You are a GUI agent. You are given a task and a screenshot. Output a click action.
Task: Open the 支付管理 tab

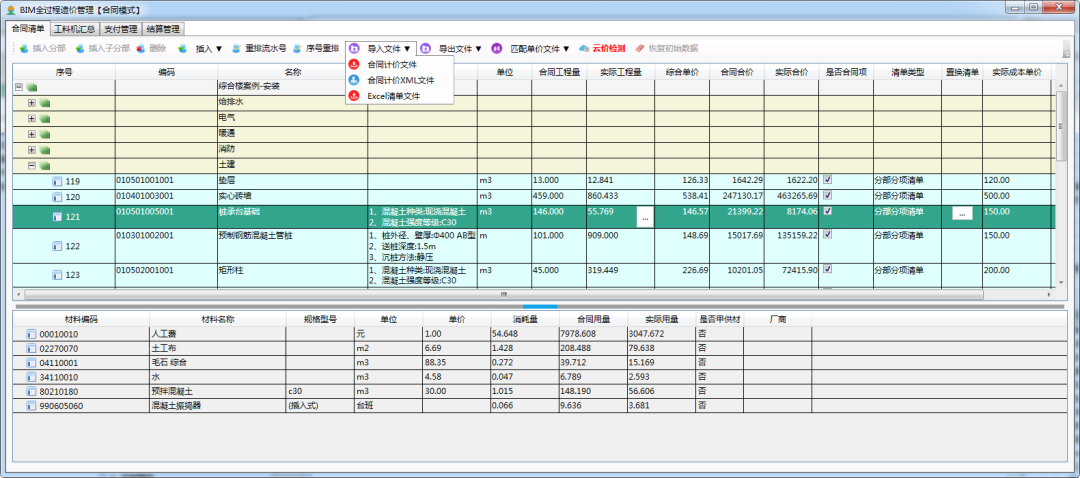121,29
